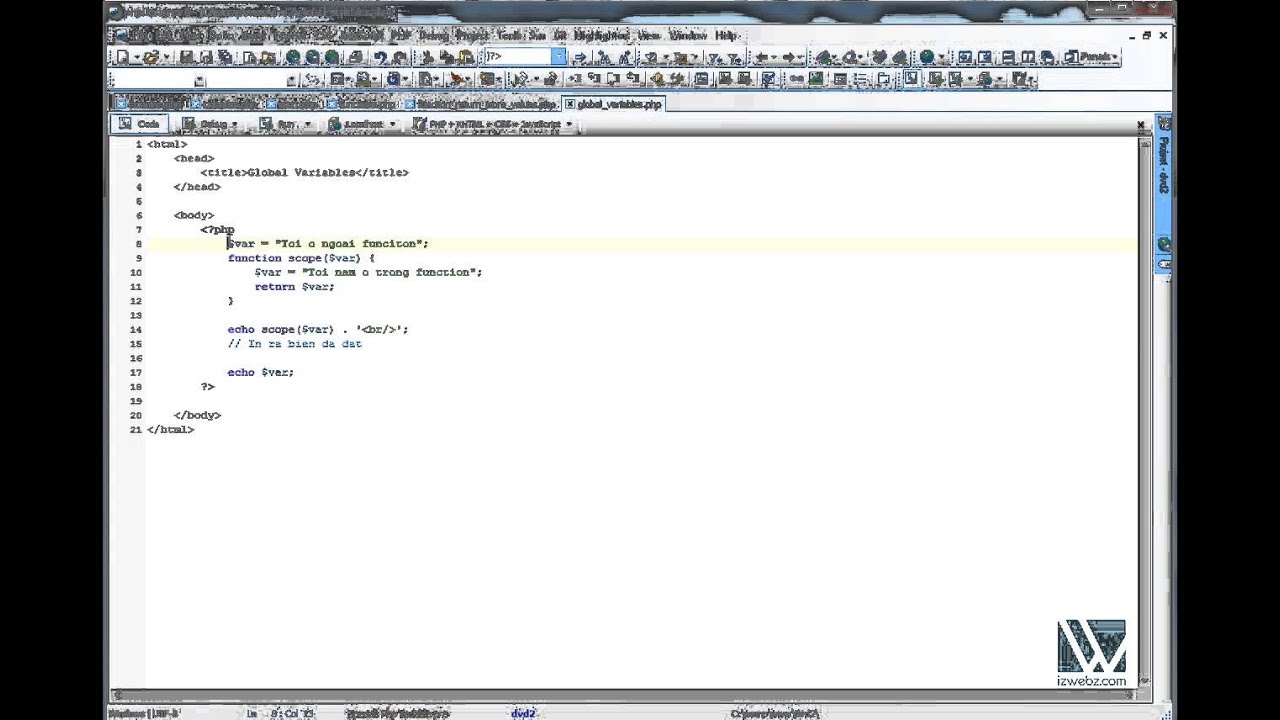
Task: Open the Debug button dropdown arrow
Action: click(x=235, y=124)
